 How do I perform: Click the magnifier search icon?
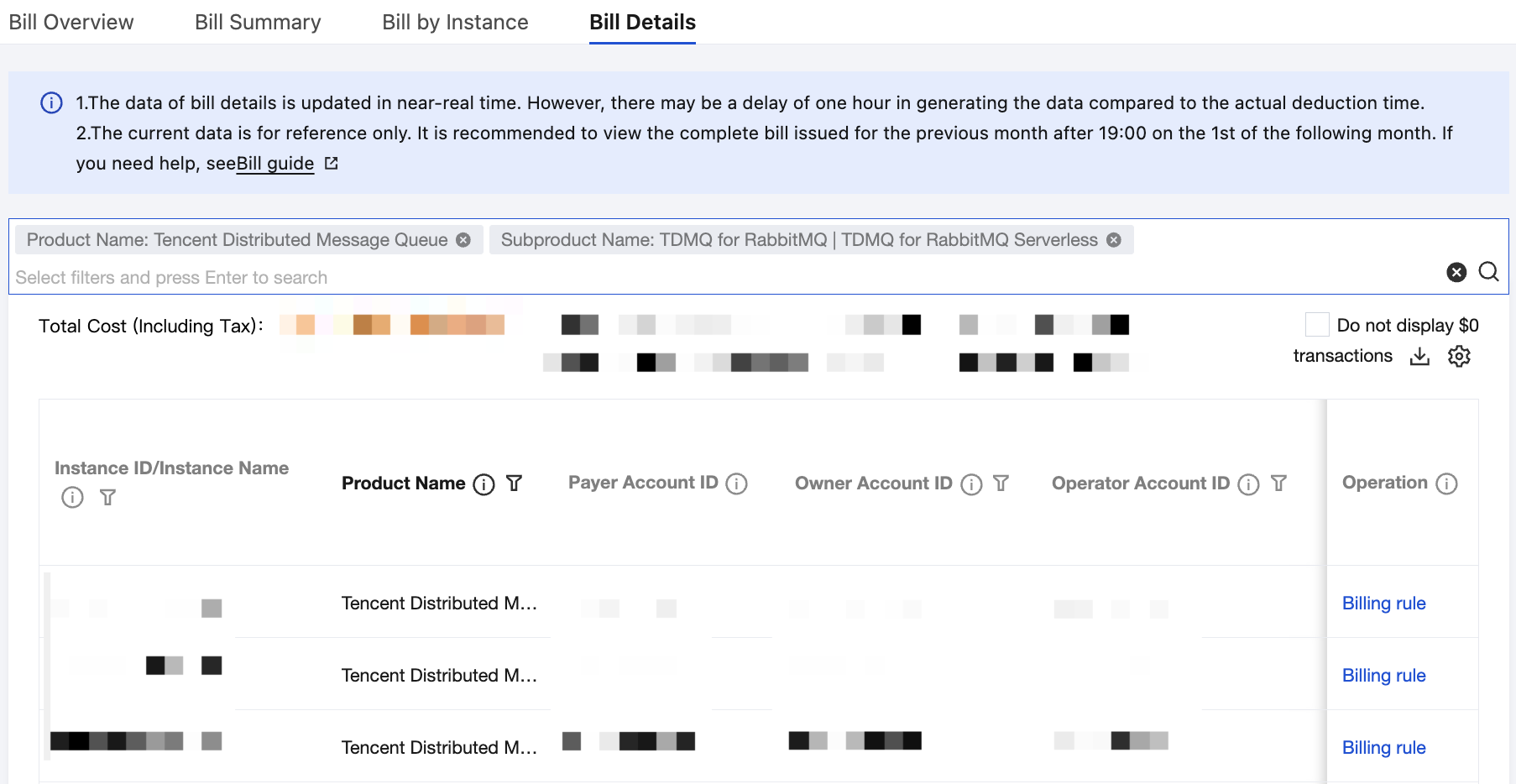[x=1488, y=272]
